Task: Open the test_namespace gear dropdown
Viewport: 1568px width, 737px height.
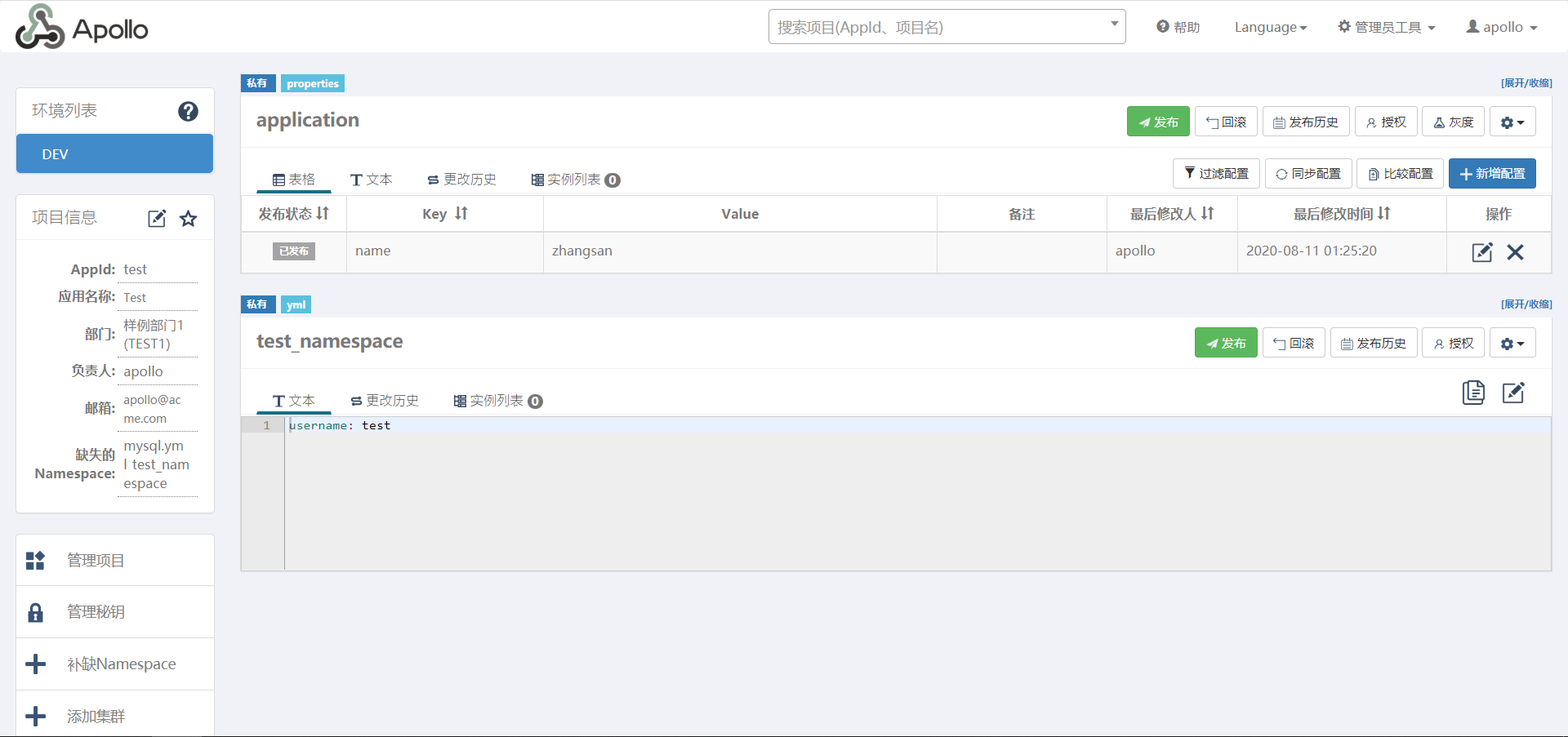Action: (1512, 344)
